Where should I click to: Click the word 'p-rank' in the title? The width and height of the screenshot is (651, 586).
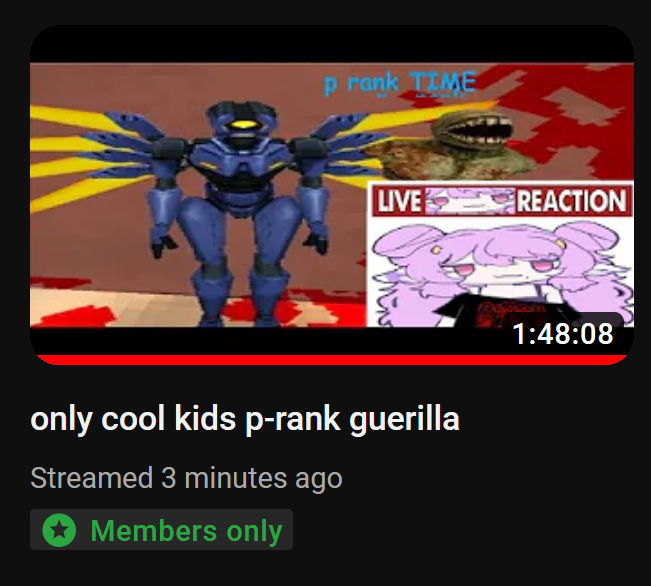coord(293,420)
